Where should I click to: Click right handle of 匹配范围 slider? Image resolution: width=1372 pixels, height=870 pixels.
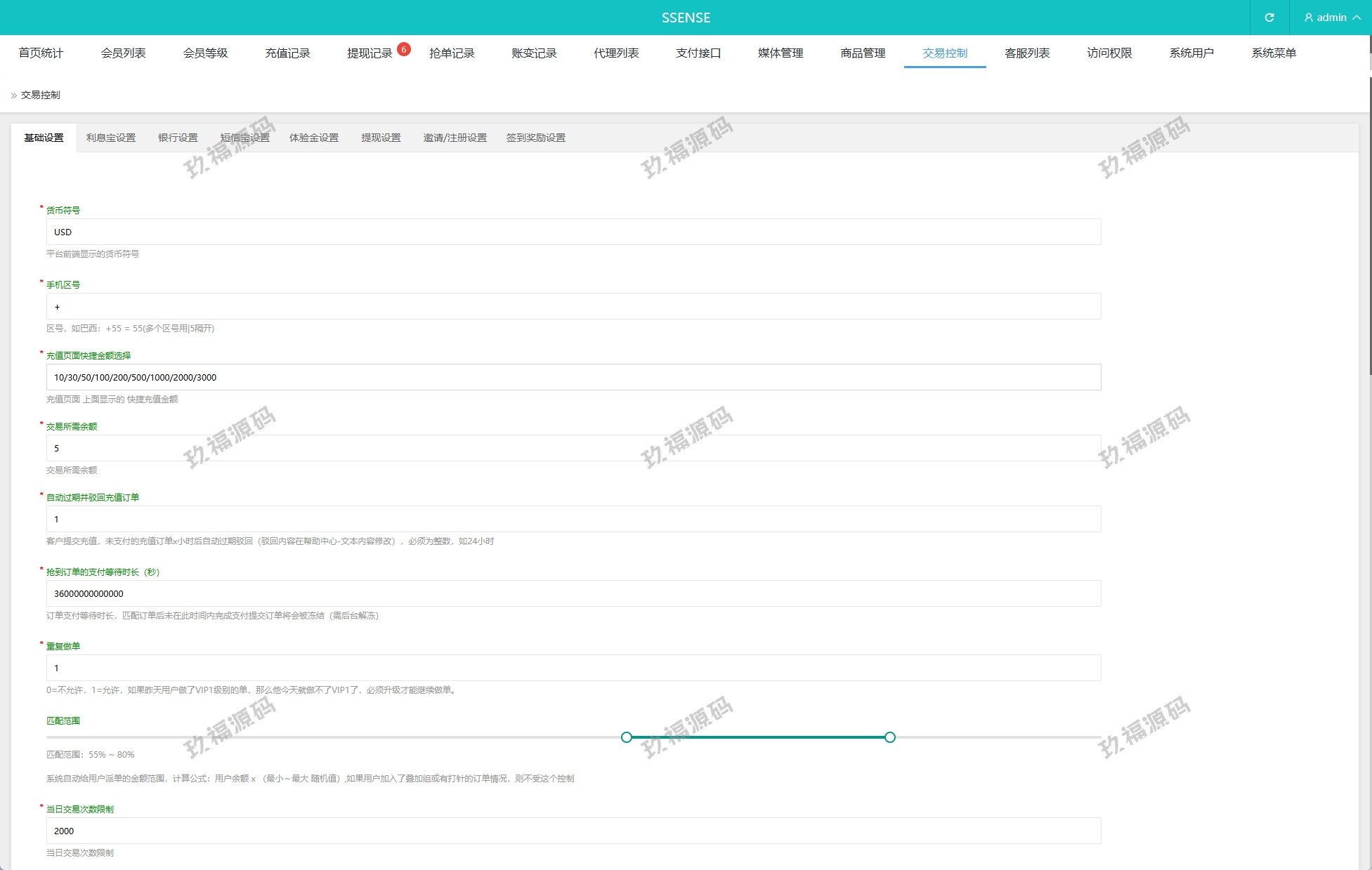[x=890, y=737]
